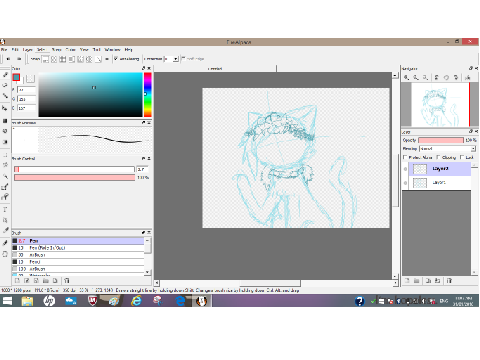Screen dimensions: 480x360
Task: Toggle the anti-aliasing checkbox
Action: pyautogui.click(x=116, y=59)
